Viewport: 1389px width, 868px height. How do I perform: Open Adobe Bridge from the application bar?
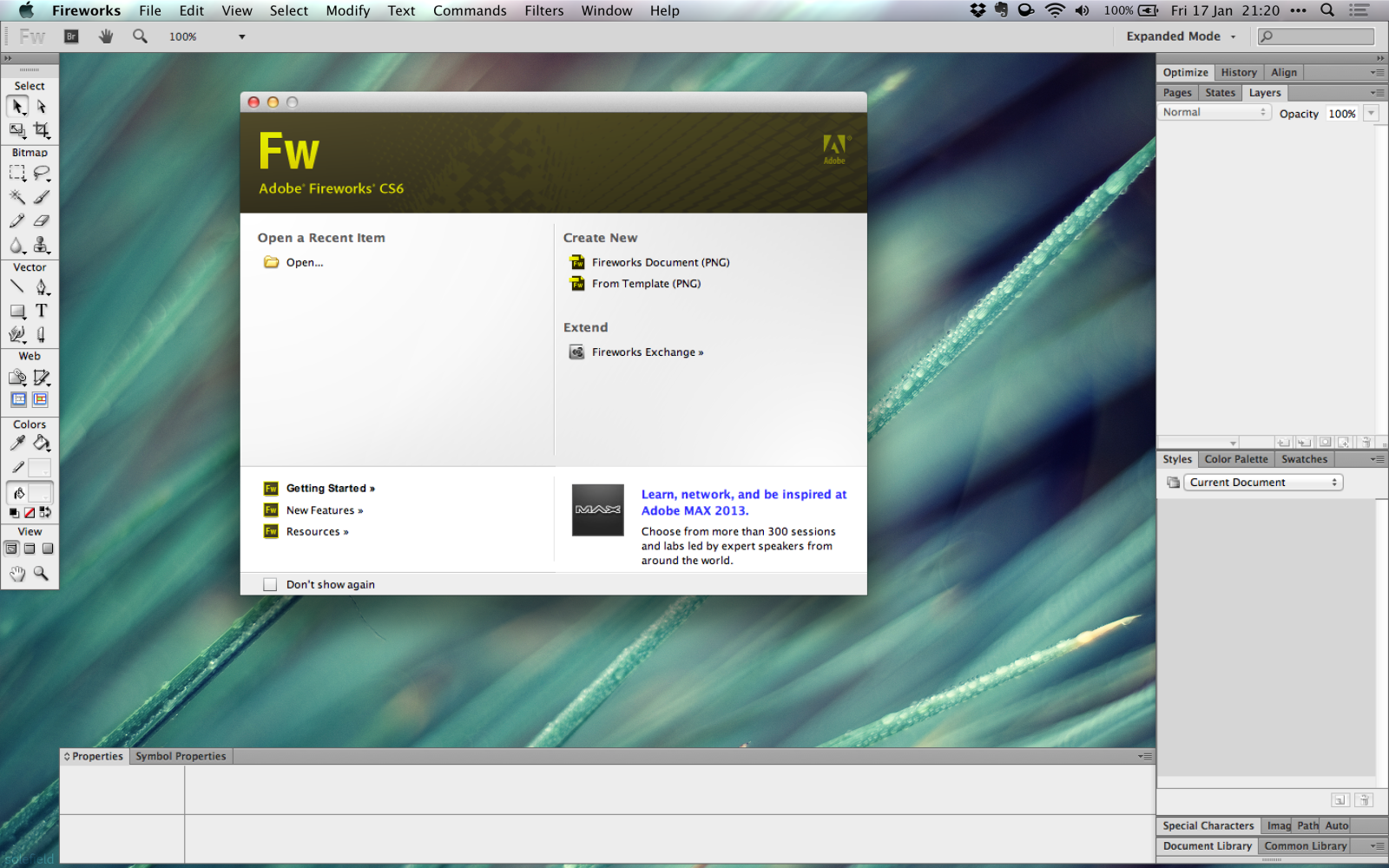coord(71,36)
